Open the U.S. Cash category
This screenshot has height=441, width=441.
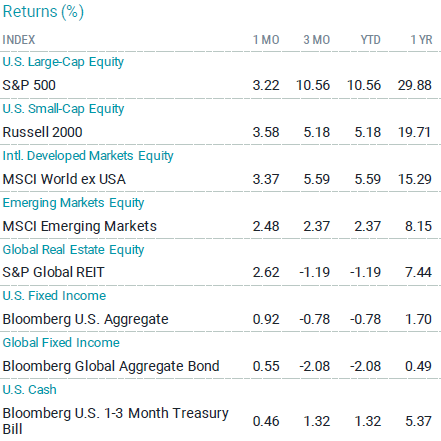tap(29, 390)
